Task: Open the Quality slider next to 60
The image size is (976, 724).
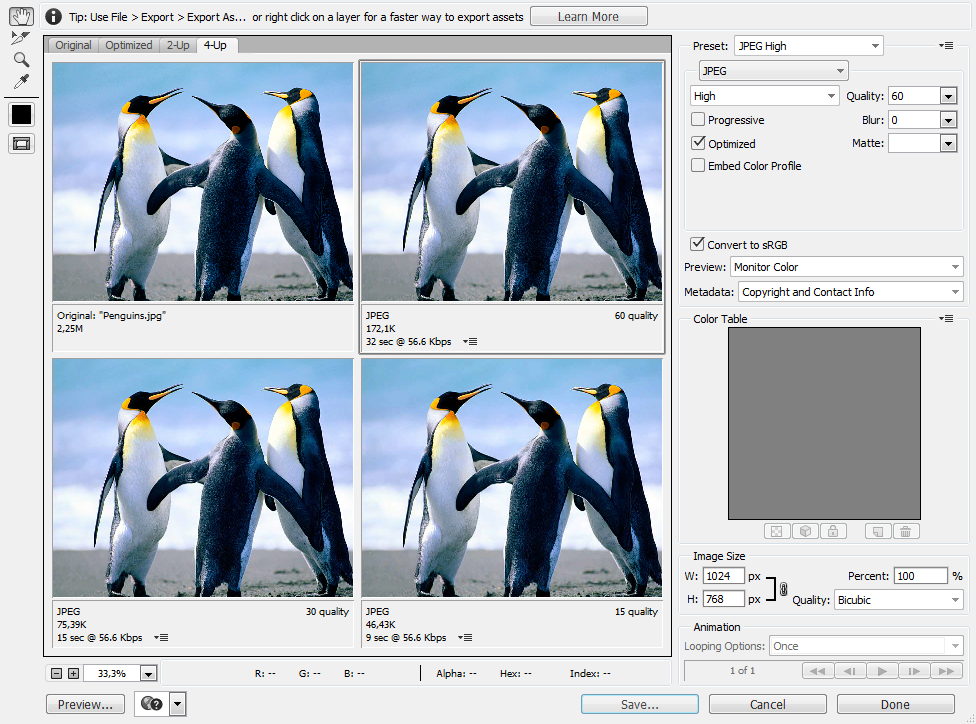Action: pyautogui.click(x=947, y=95)
